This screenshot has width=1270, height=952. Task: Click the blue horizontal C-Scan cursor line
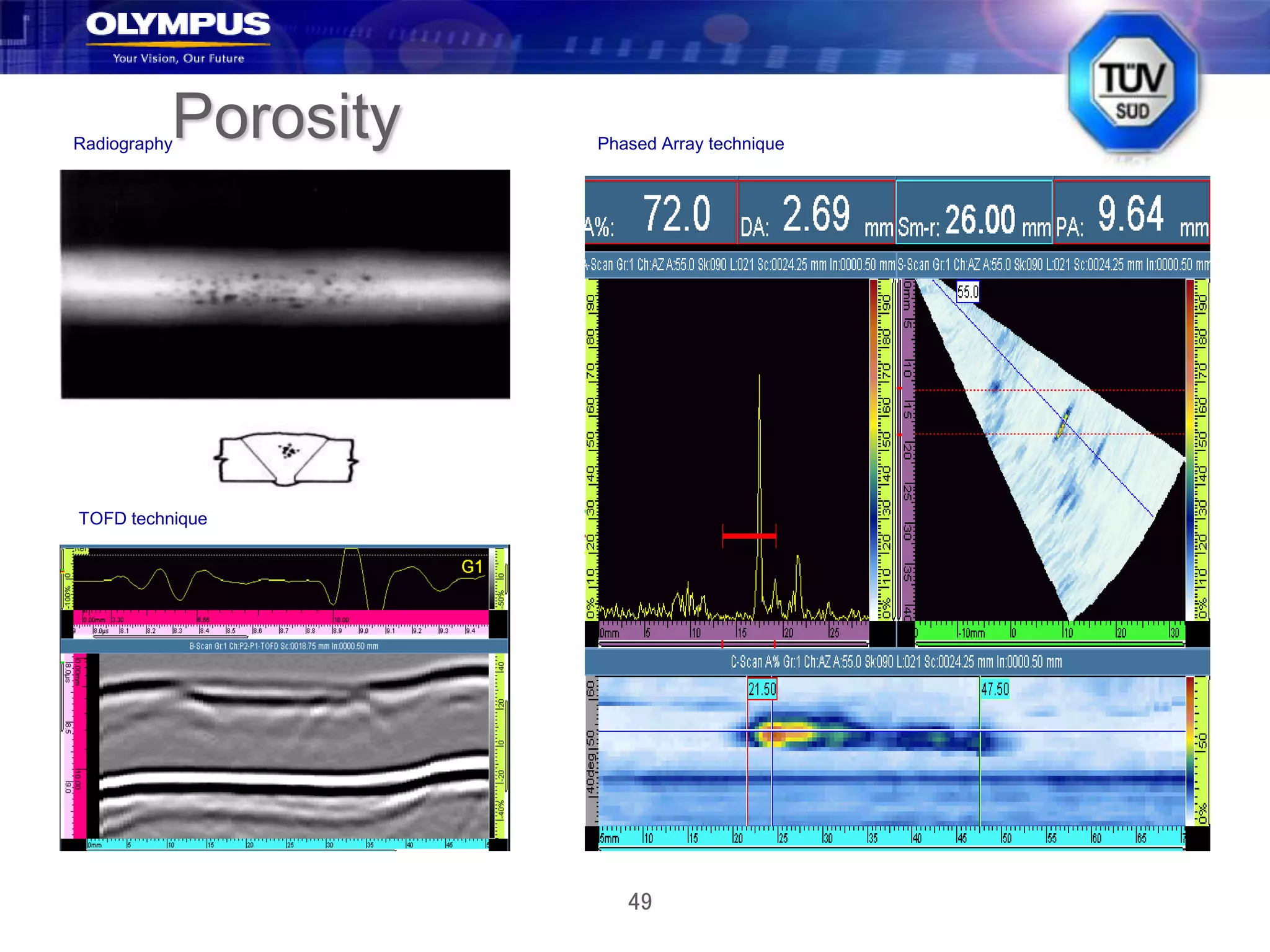[892, 731]
